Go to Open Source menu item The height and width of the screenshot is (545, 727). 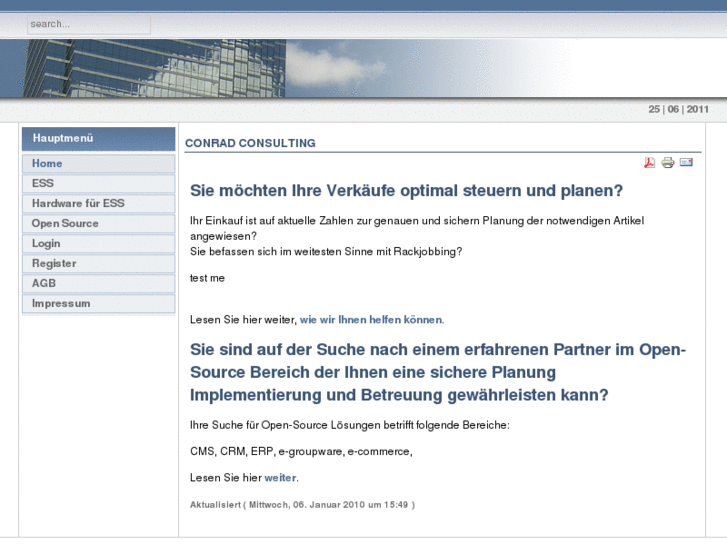point(98,224)
